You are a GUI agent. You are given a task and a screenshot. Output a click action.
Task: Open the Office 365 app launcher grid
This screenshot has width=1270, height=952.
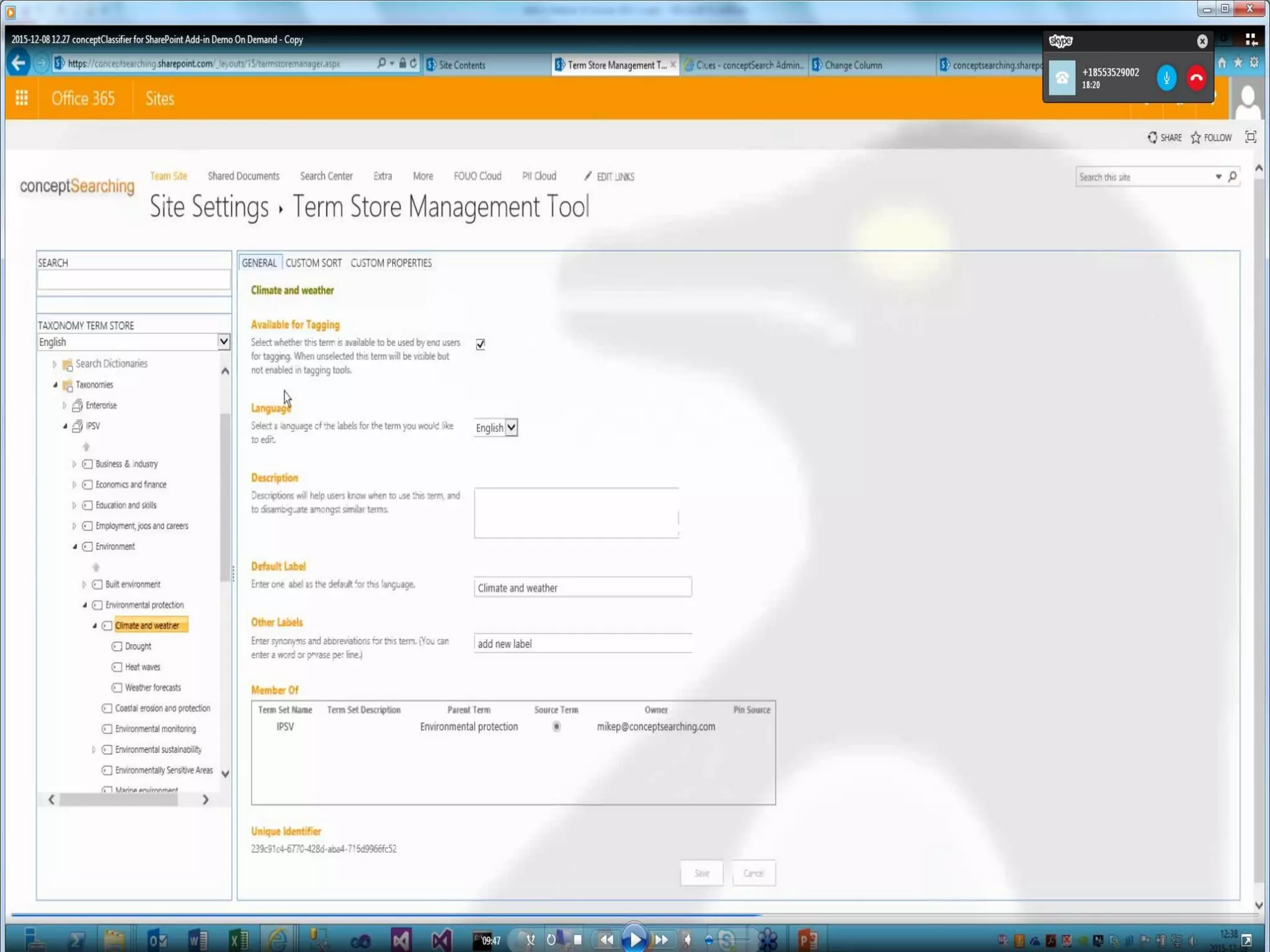pyautogui.click(x=22, y=98)
